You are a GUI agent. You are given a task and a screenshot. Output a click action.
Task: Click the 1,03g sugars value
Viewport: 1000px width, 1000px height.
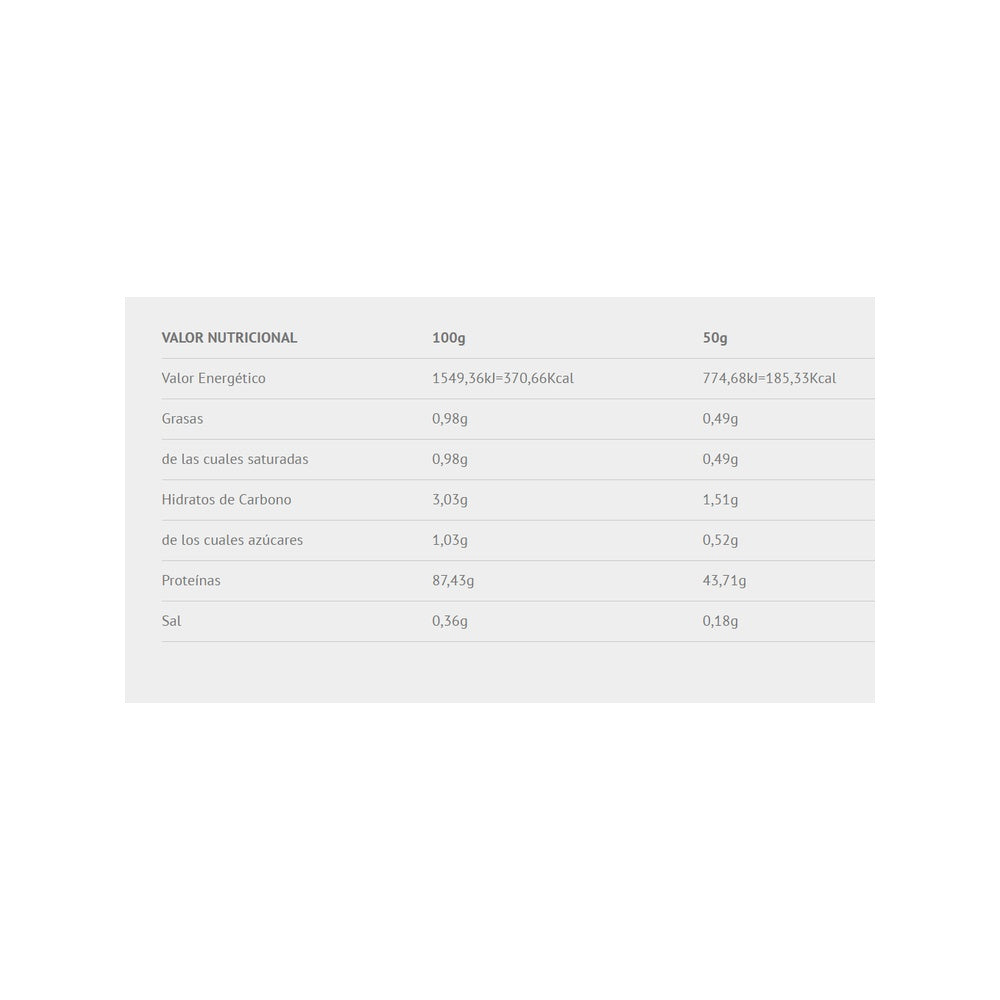[450, 540]
